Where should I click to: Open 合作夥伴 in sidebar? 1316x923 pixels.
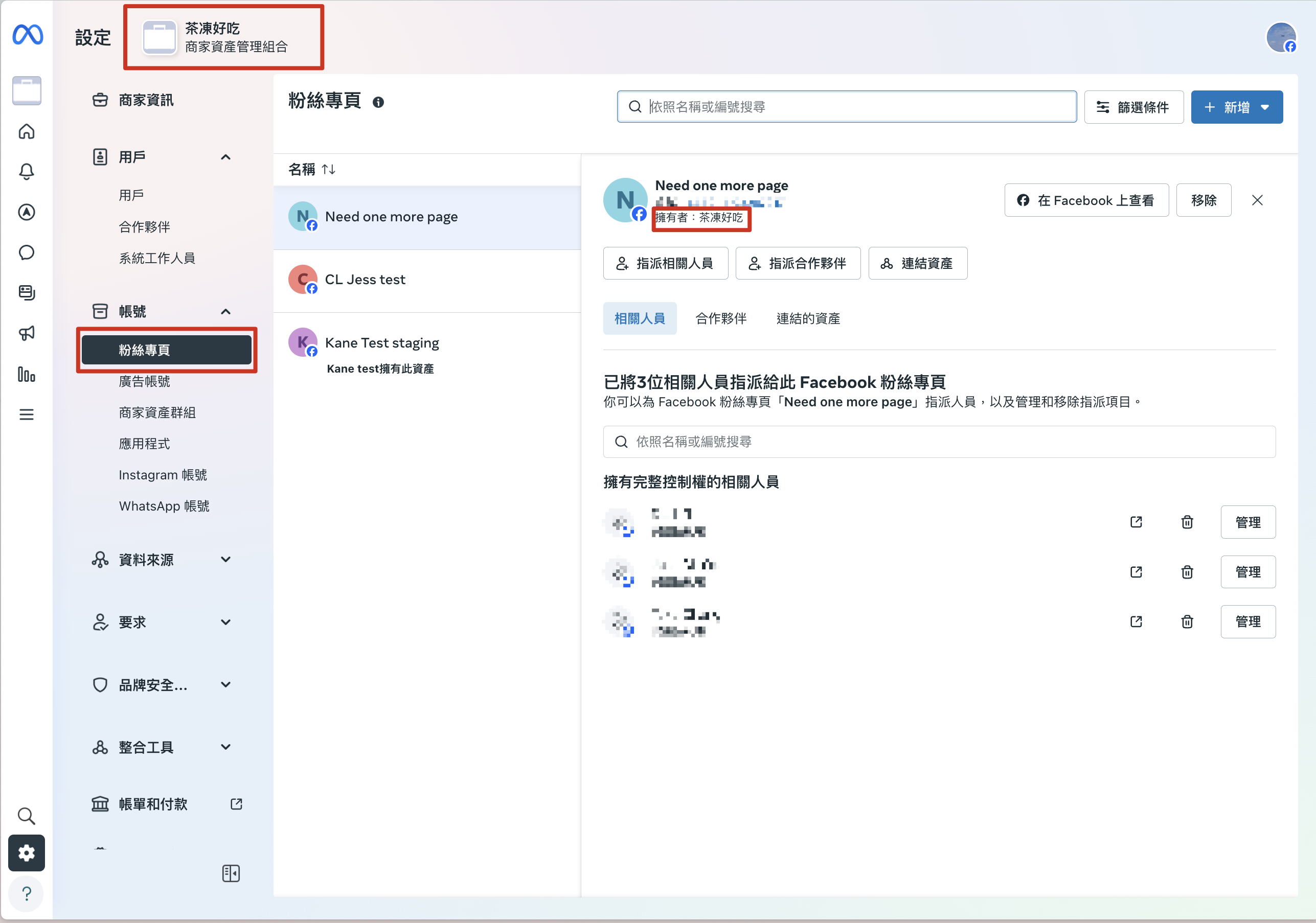[x=145, y=227]
